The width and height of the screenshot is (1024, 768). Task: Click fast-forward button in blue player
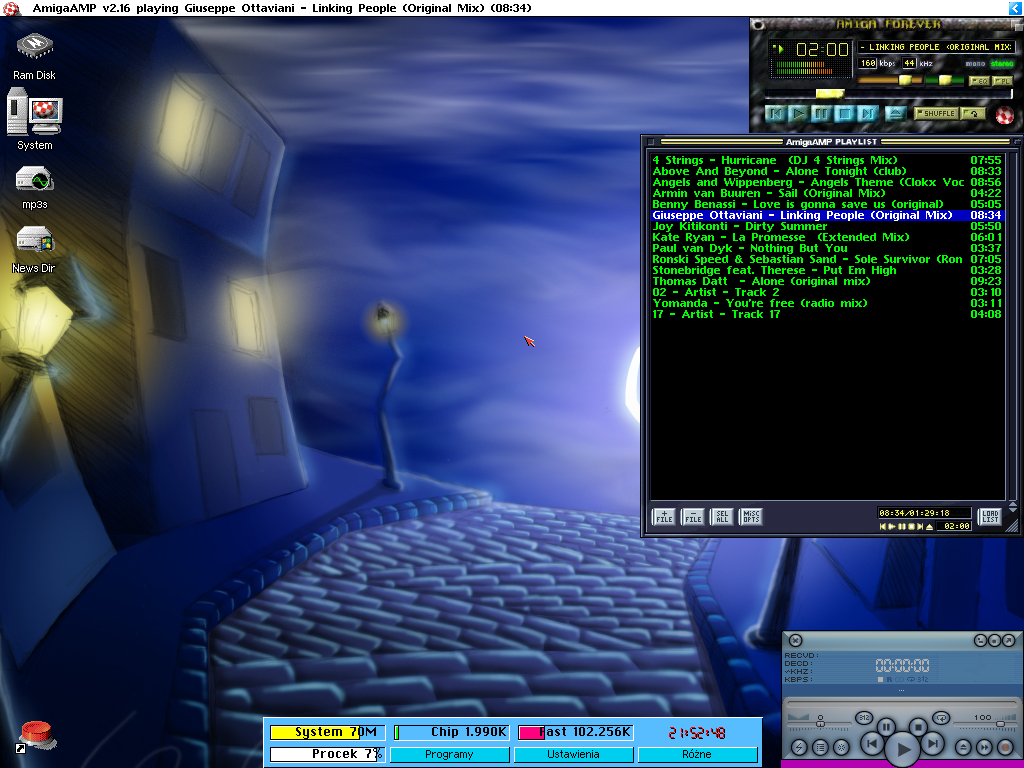[984, 747]
